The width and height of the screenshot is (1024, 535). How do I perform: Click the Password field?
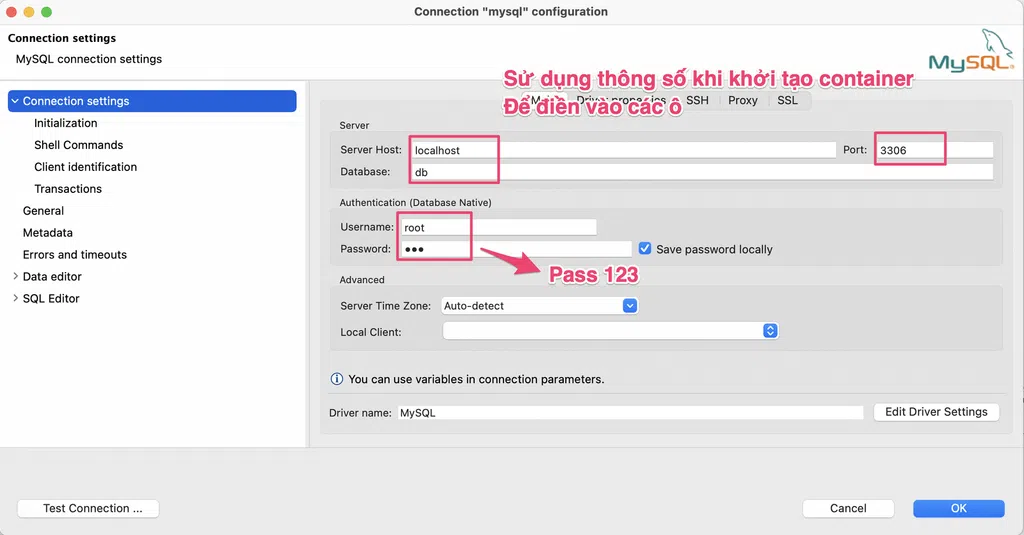(515, 249)
